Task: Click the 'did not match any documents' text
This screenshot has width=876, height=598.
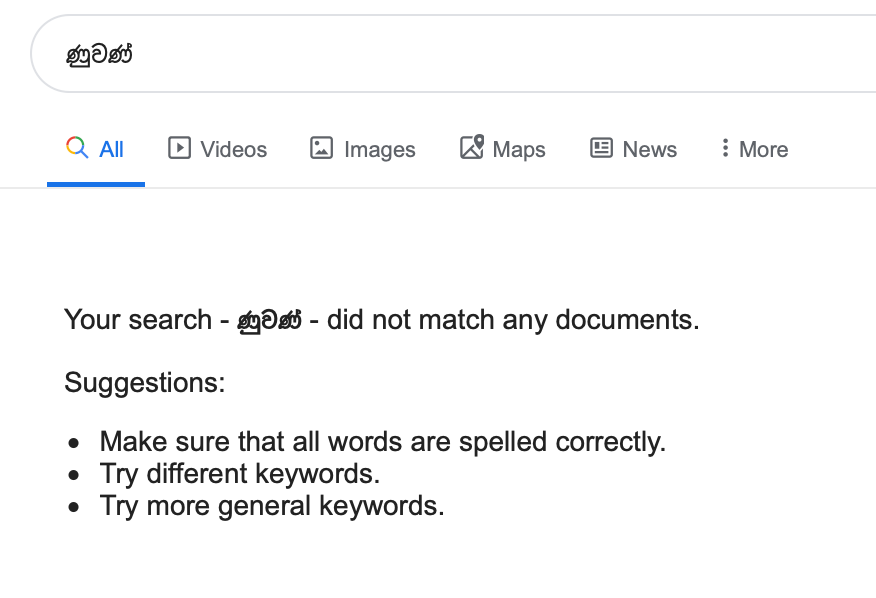Action: [513, 320]
